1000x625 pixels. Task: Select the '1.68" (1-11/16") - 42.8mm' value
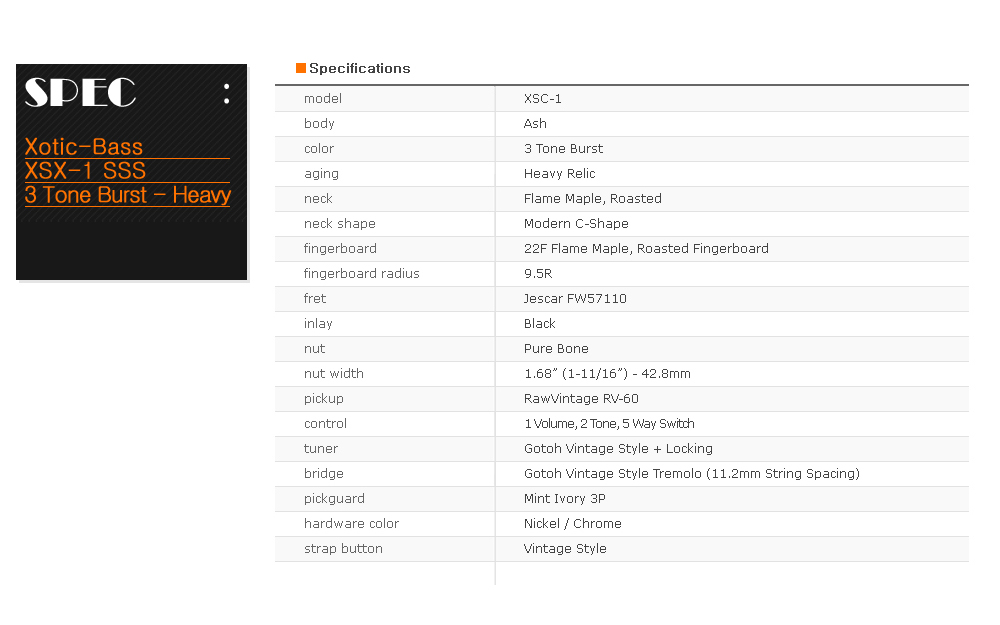[607, 374]
